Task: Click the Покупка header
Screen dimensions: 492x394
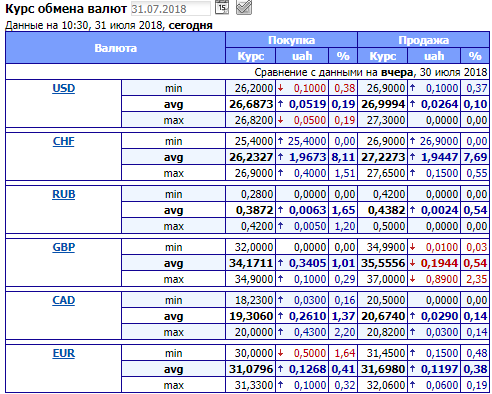Action: (291, 40)
